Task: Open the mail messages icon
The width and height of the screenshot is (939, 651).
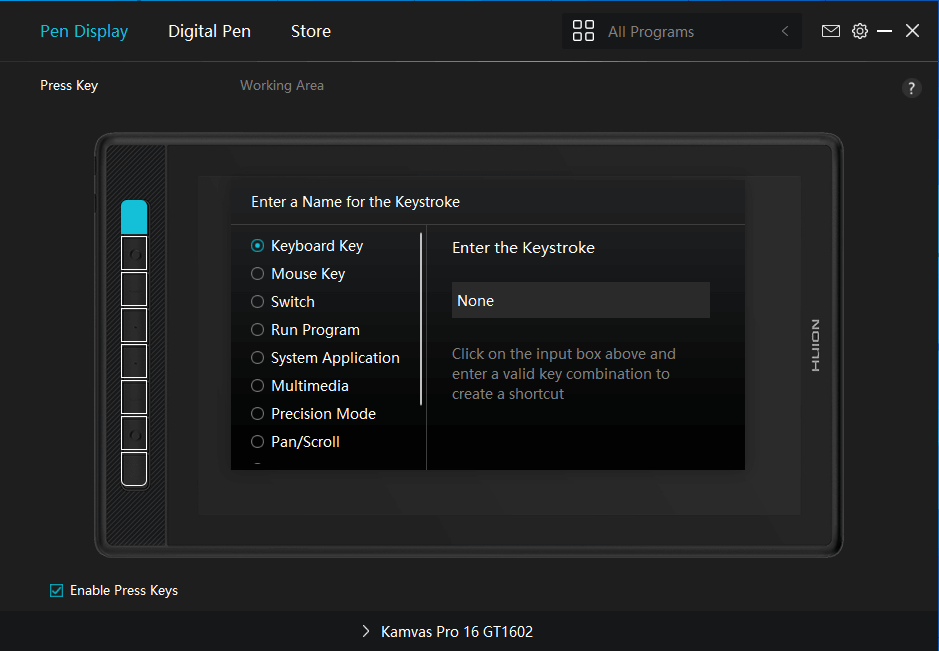Action: tap(830, 31)
